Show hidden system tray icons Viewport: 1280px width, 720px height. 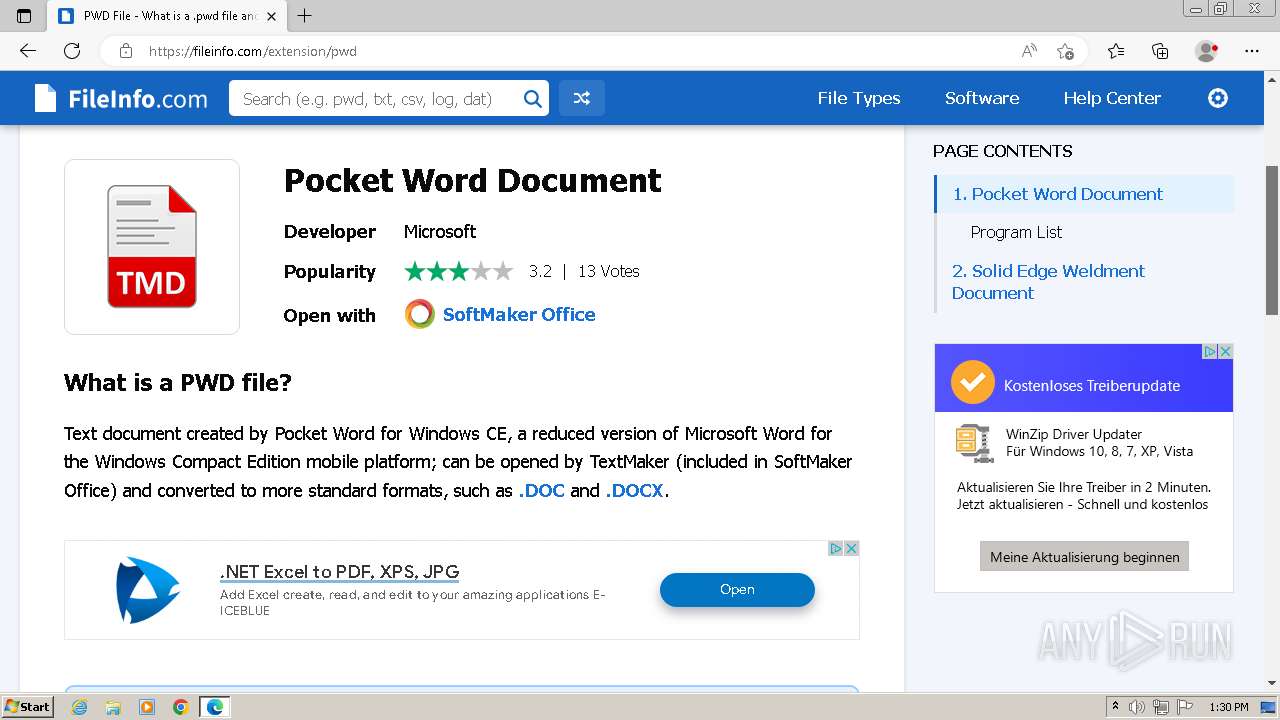(x=1116, y=707)
